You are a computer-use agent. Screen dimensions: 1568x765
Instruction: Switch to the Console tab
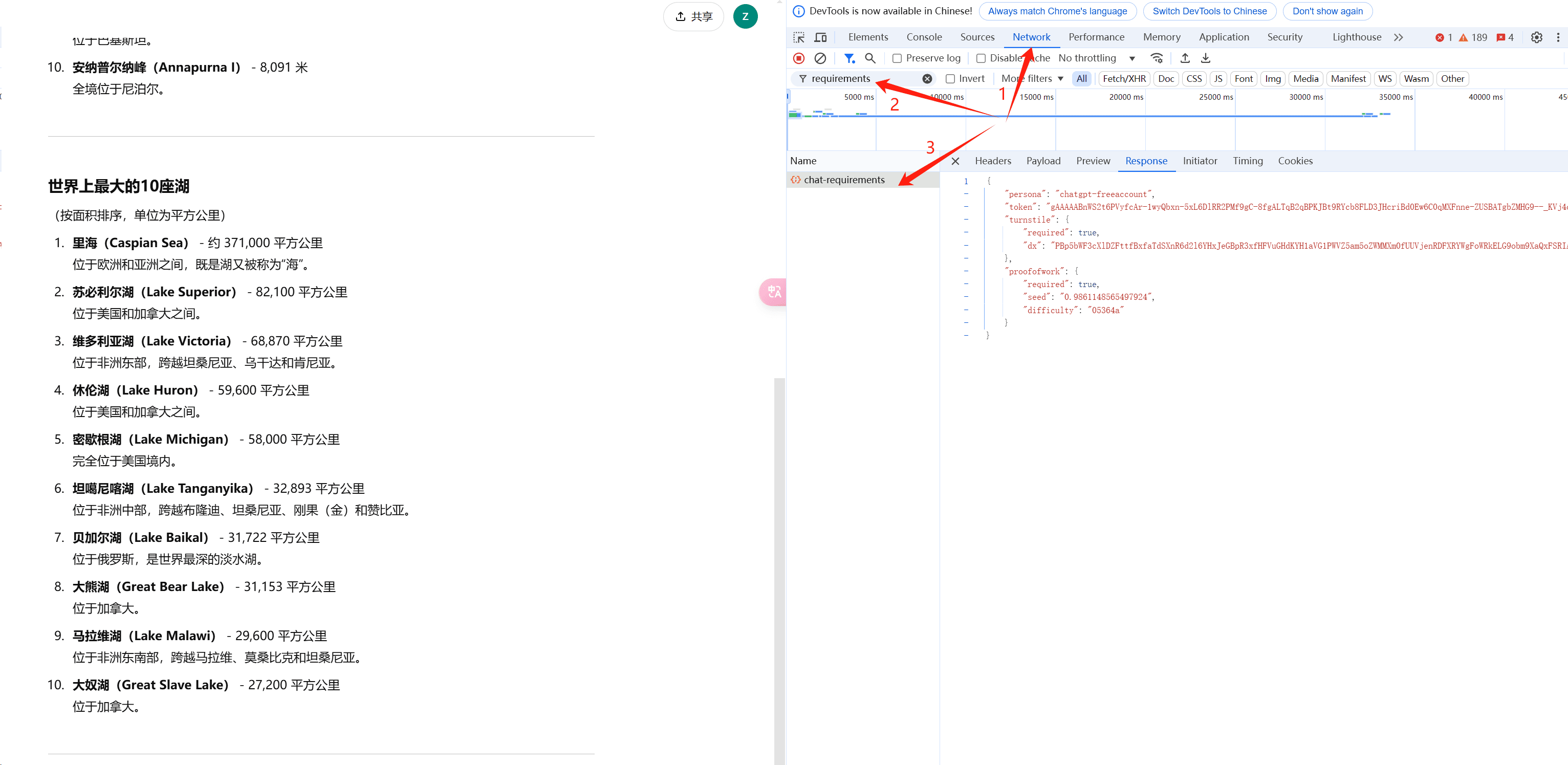pyautogui.click(x=923, y=38)
